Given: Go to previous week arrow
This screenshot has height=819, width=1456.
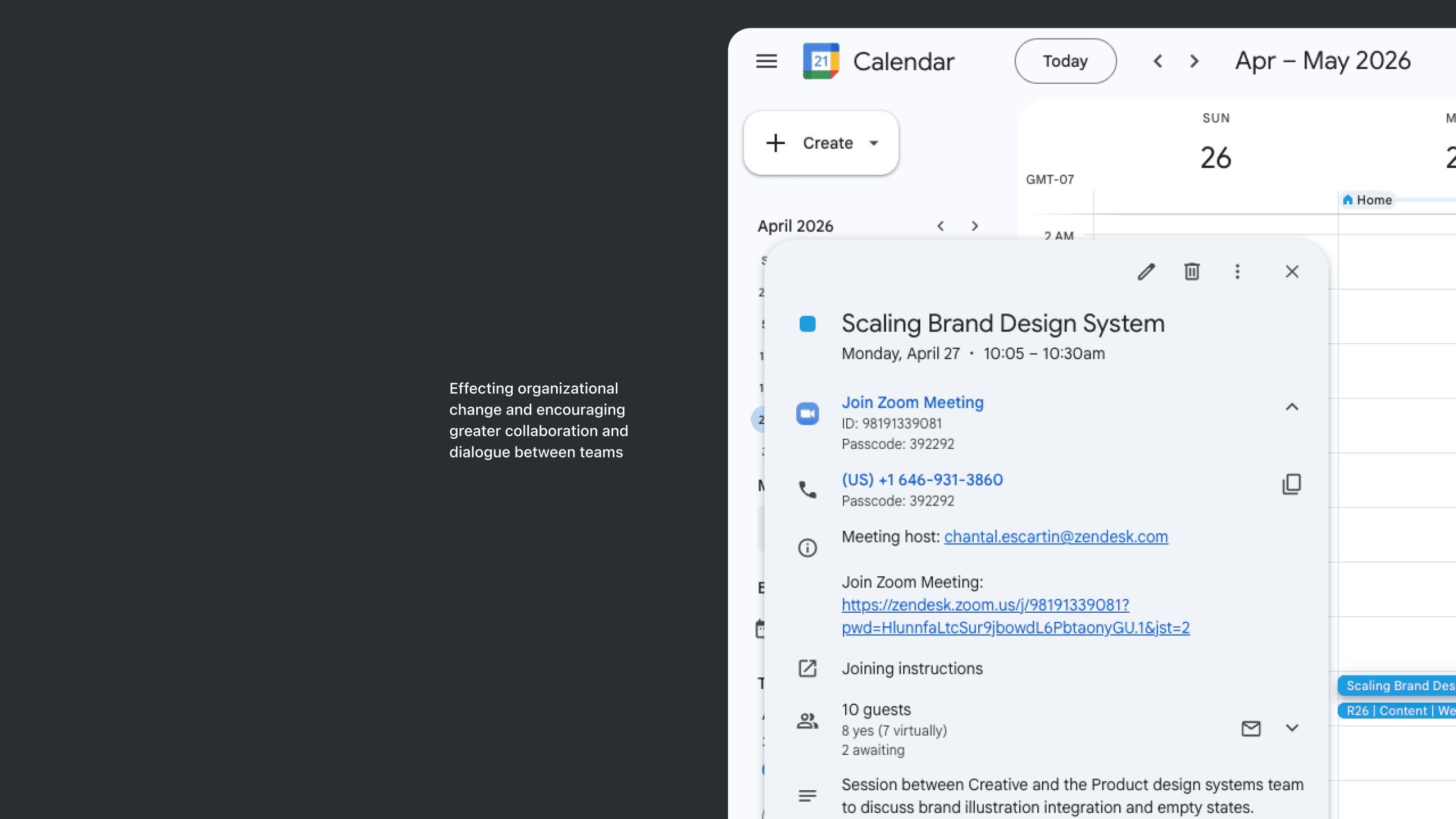Looking at the screenshot, I should (1158, 61).
